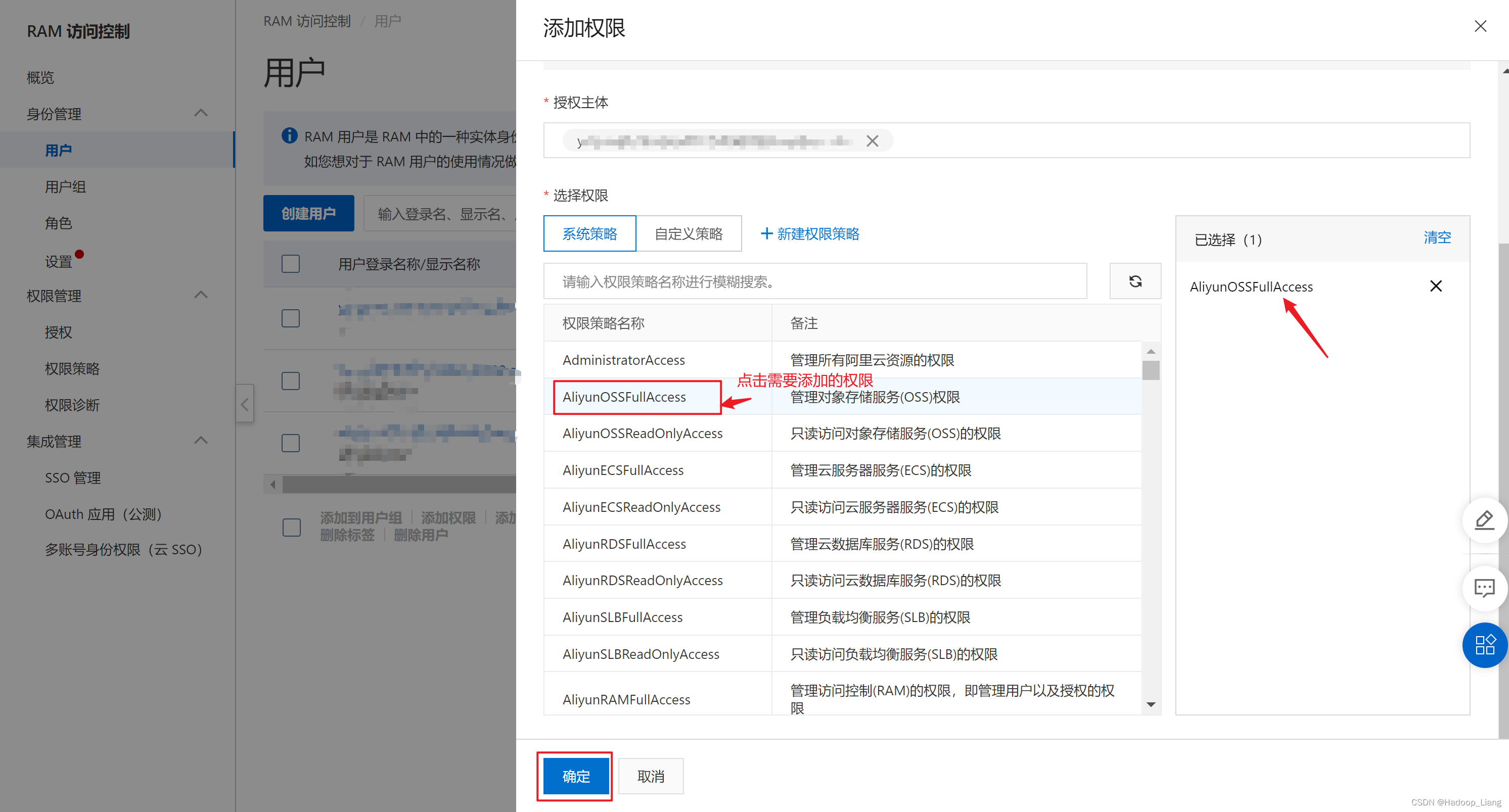Open 权限策略 in the sidebar
This screenshot has width=1509, height=812.
pyautogui.click(x=73, y=369)
